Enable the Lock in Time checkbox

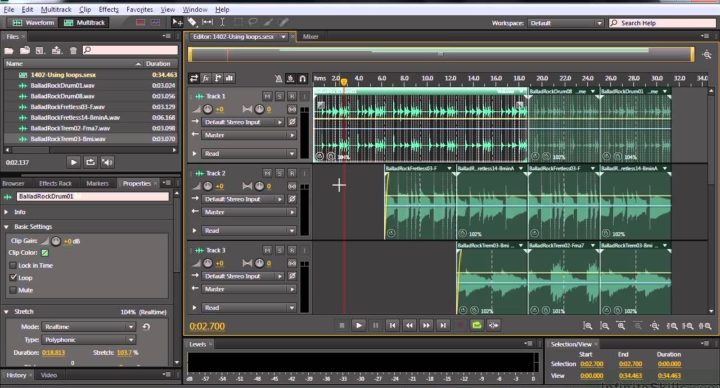[13, 265]
